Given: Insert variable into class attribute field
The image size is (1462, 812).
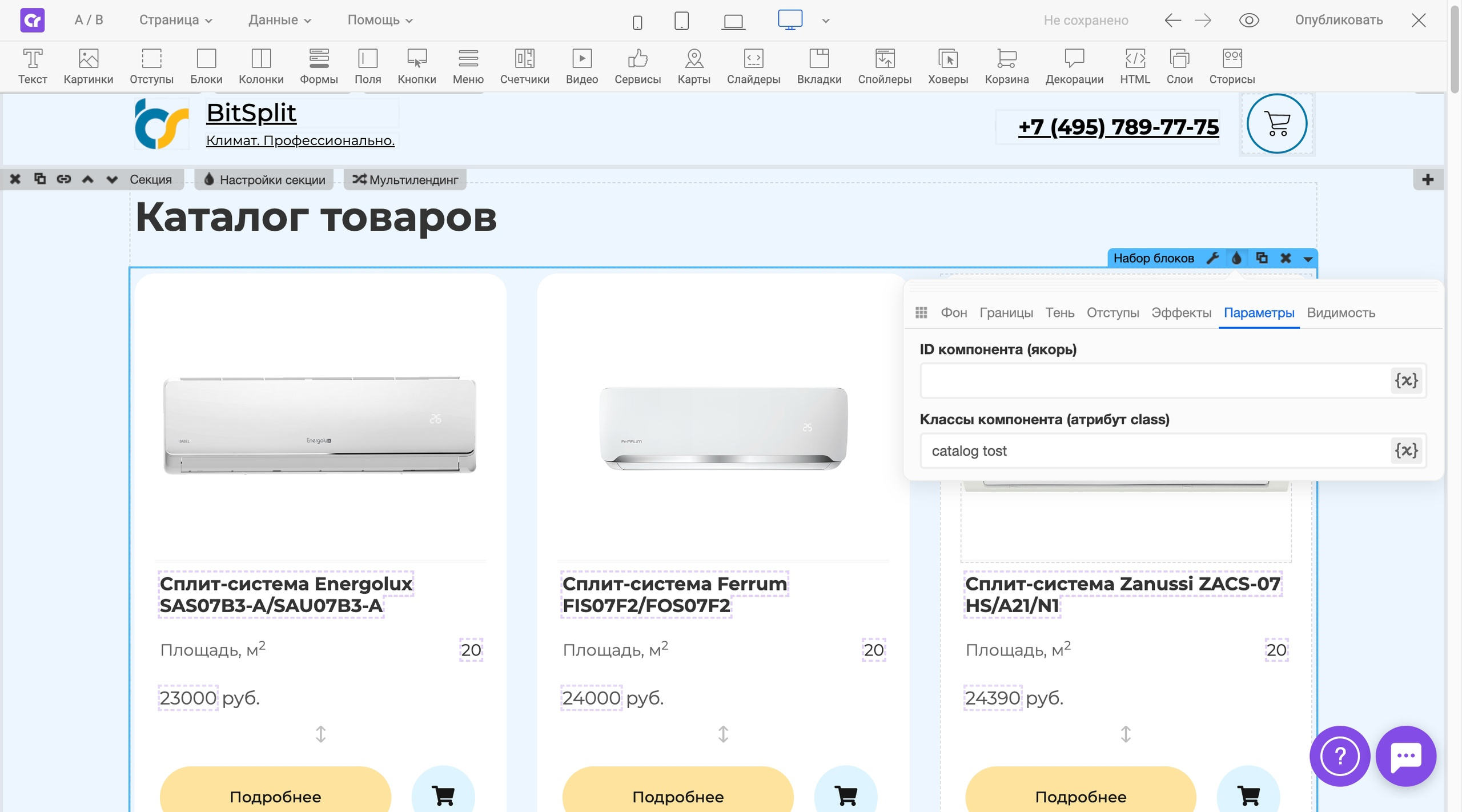Looking at the screenshot, I should pyautogui.click(x=1406, y=451).
